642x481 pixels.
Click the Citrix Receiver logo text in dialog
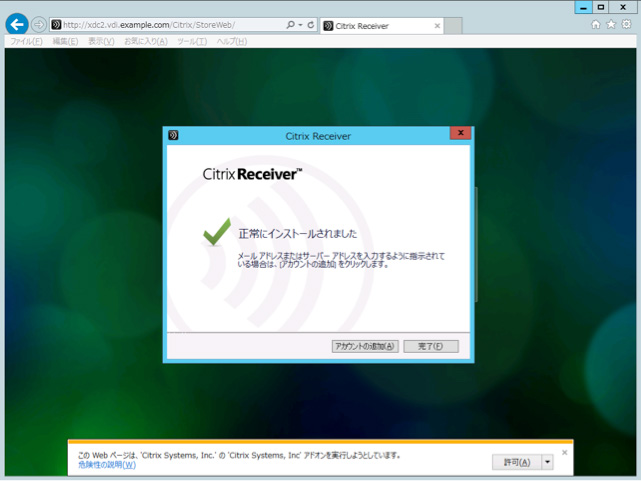(x=252, y=174)
